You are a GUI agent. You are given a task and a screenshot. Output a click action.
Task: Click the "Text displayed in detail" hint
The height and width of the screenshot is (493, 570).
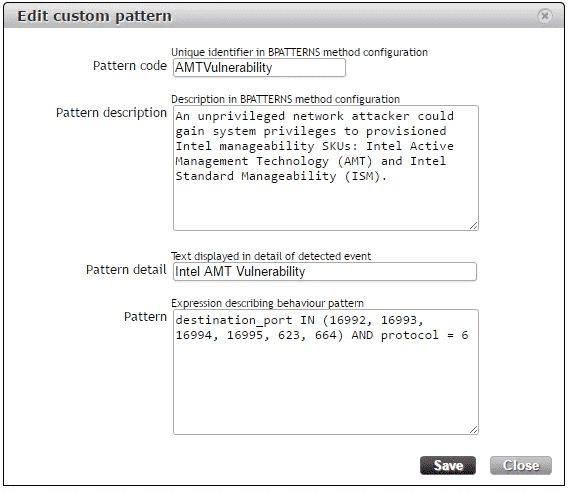[271, 256]
